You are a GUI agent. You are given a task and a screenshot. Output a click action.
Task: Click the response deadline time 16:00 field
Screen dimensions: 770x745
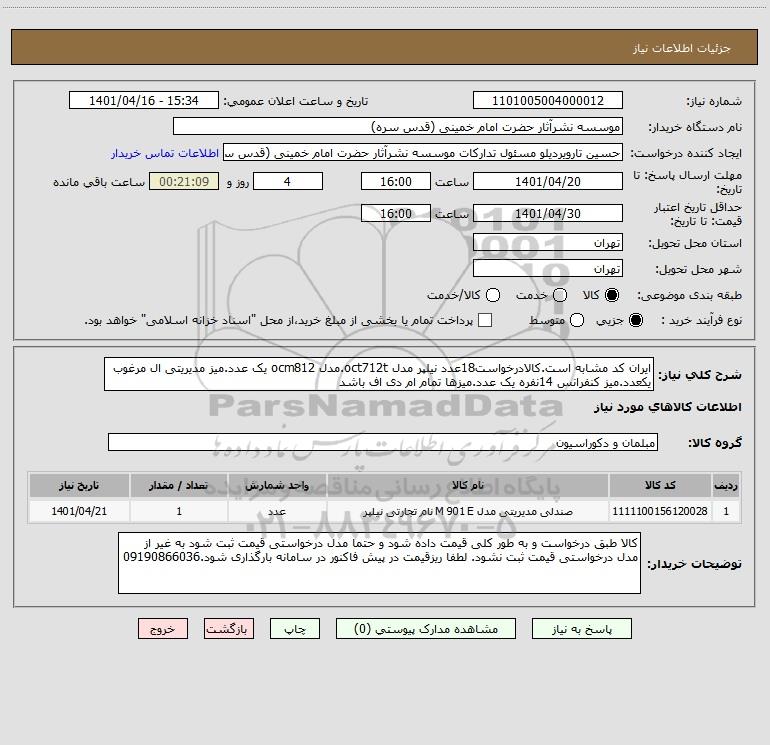coord(396,181)
